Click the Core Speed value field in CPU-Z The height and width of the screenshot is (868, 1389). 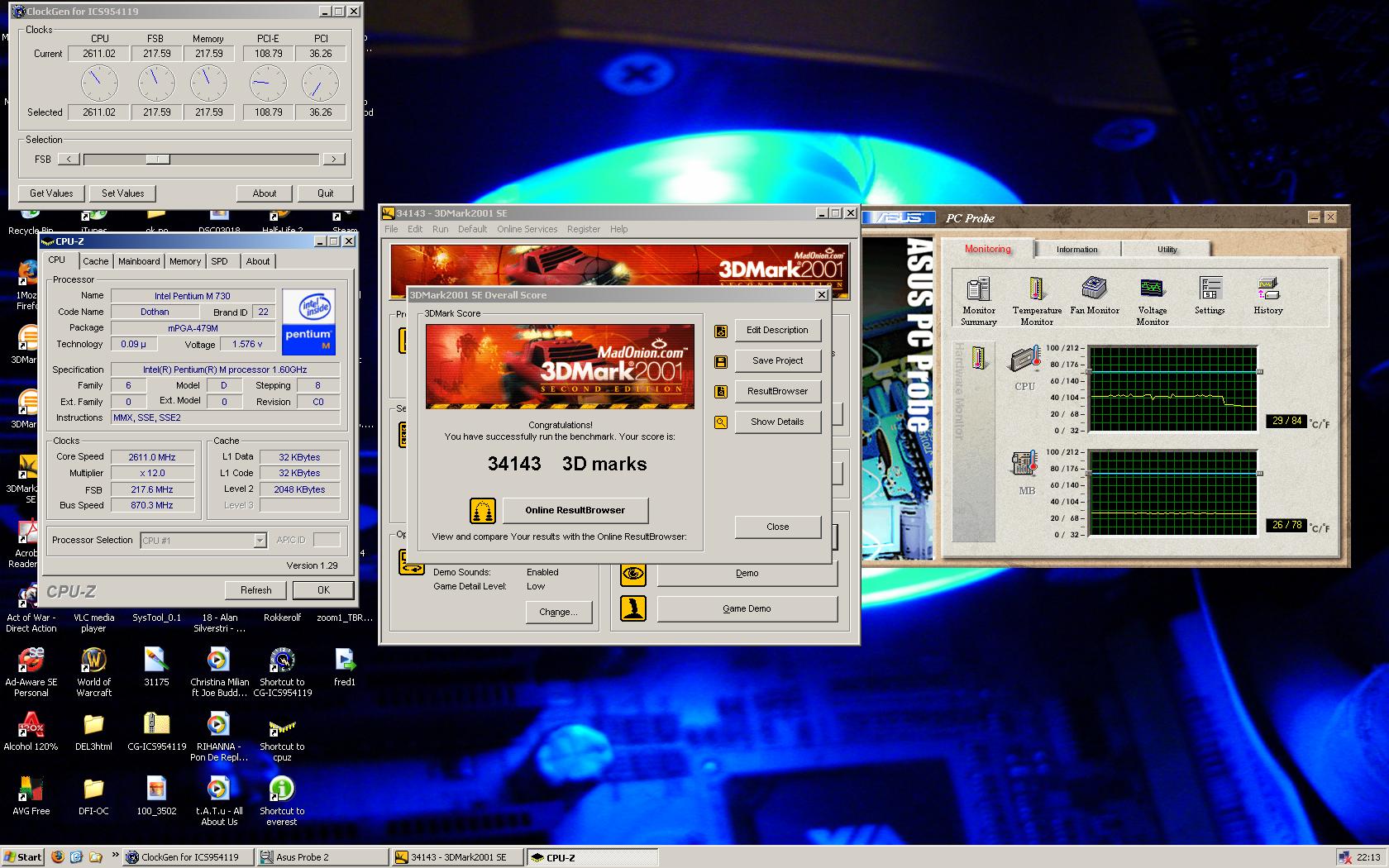coord(153,457)
